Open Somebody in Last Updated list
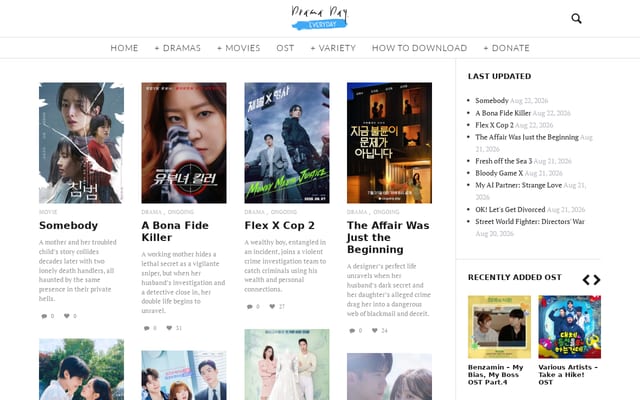640x400 pixels. (492, 100)
